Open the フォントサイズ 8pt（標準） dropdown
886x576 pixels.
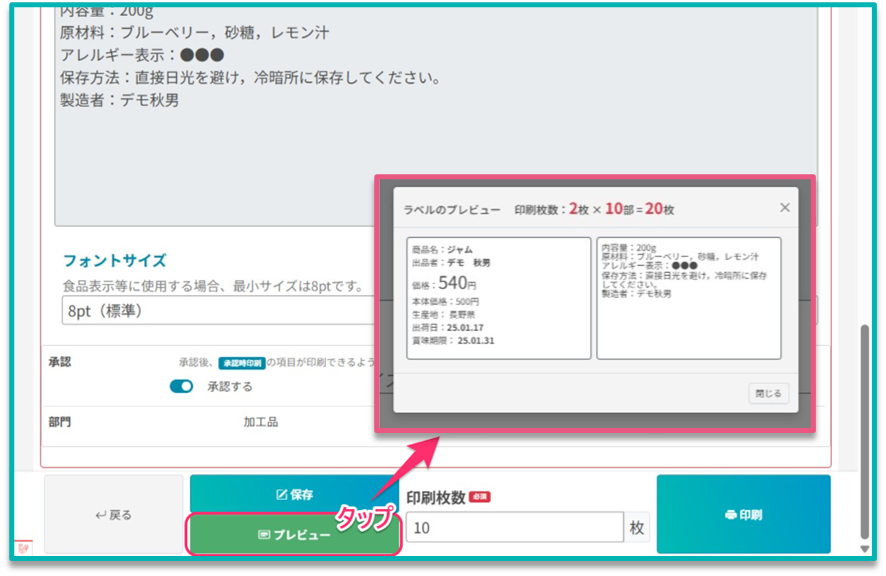(210, 310)
